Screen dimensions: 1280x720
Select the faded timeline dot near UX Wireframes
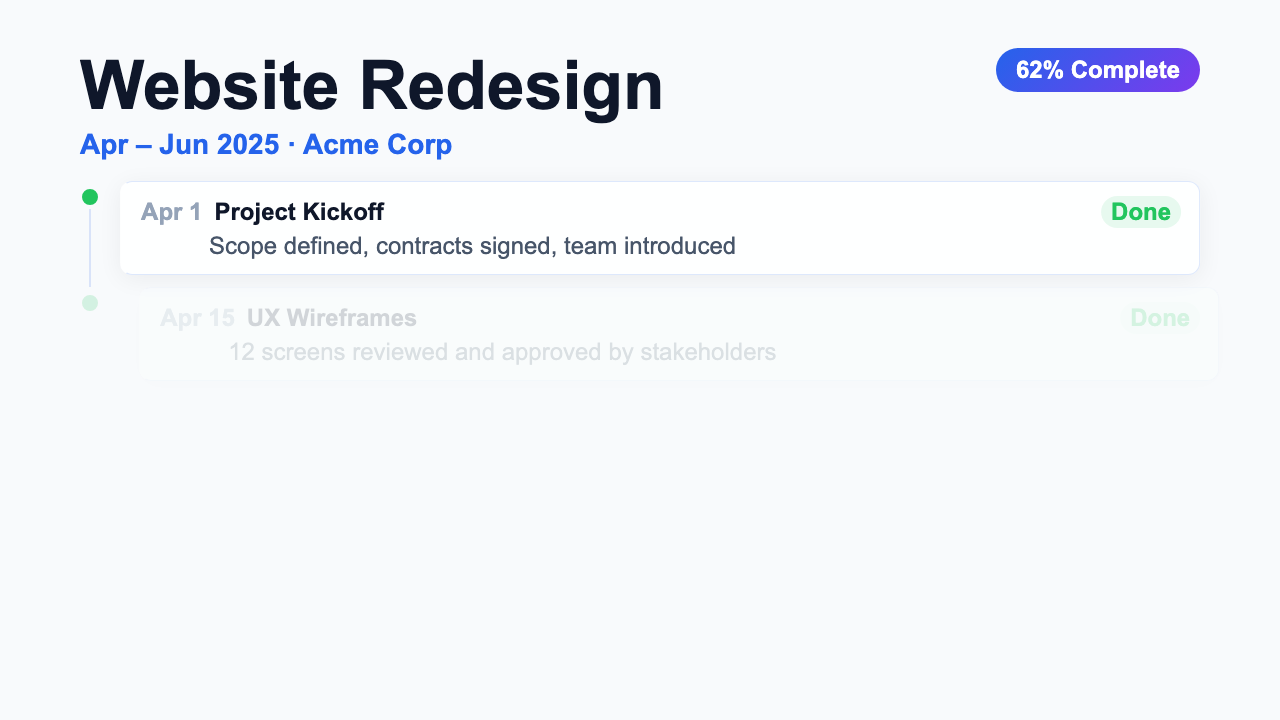point(89,302)
